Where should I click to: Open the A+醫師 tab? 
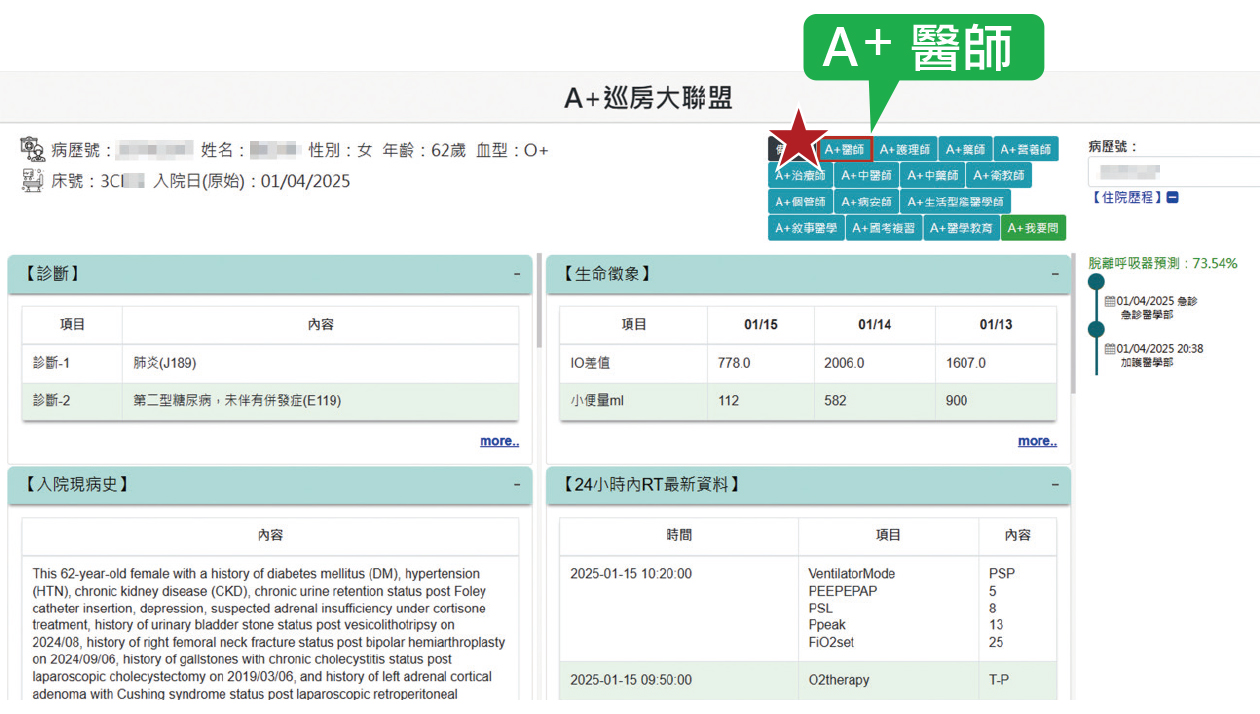click(845, 149)
